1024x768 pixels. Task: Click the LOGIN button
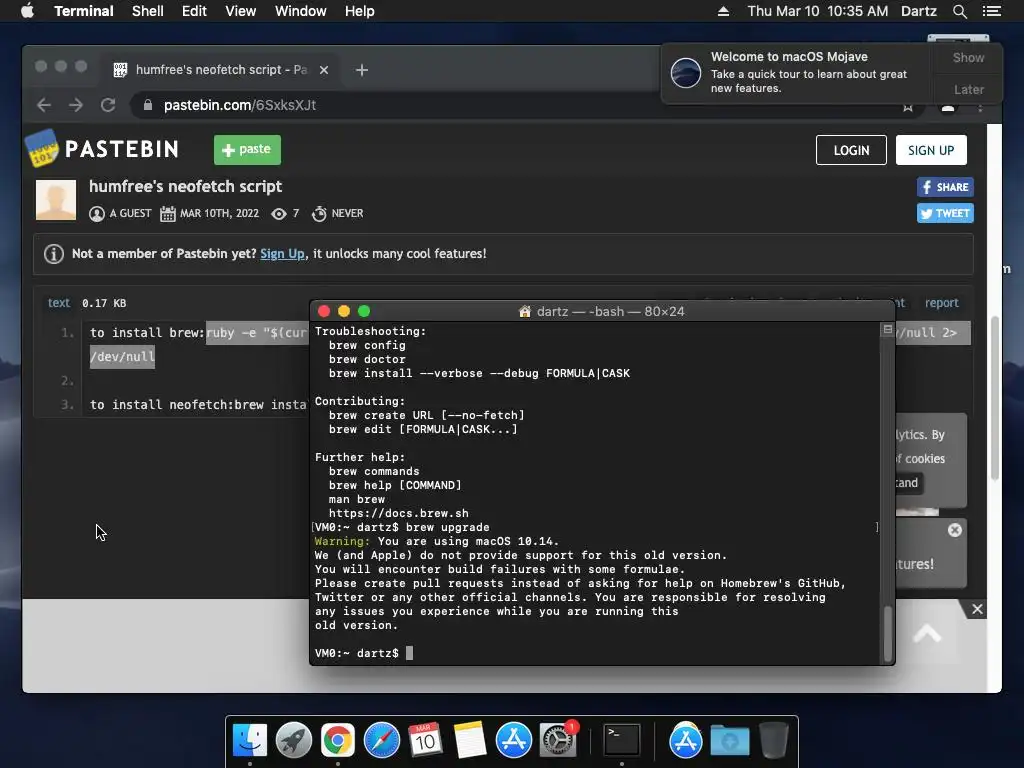coord(851,150)
